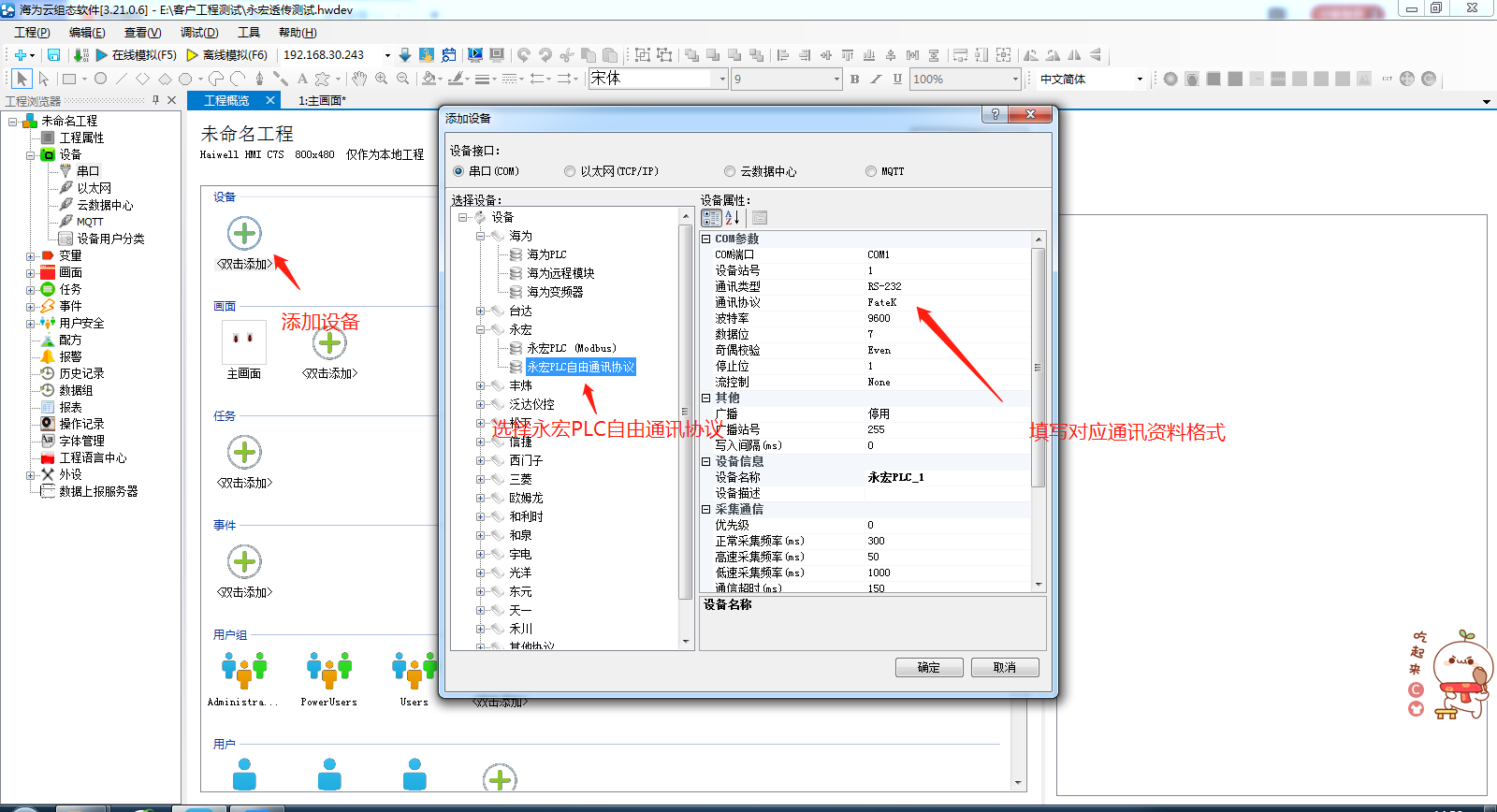Click the Underline formatting button
Screen dimensions: 1497x812
897,80
